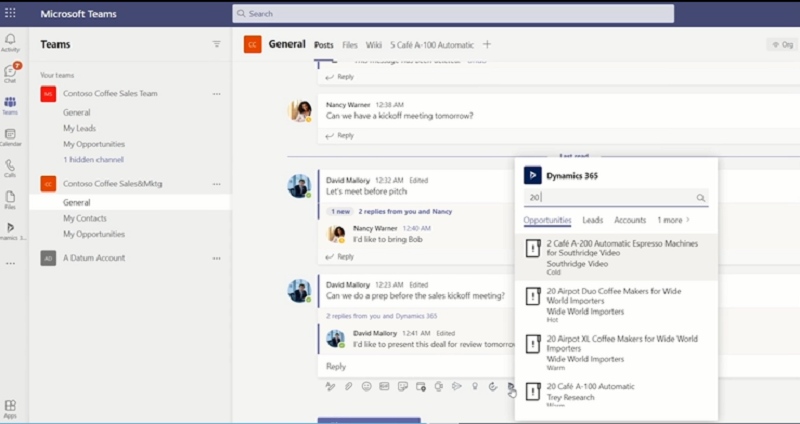The image size is (800, 424).
Task: Schedule a meeting from compose bar
Action: (421, 386)
